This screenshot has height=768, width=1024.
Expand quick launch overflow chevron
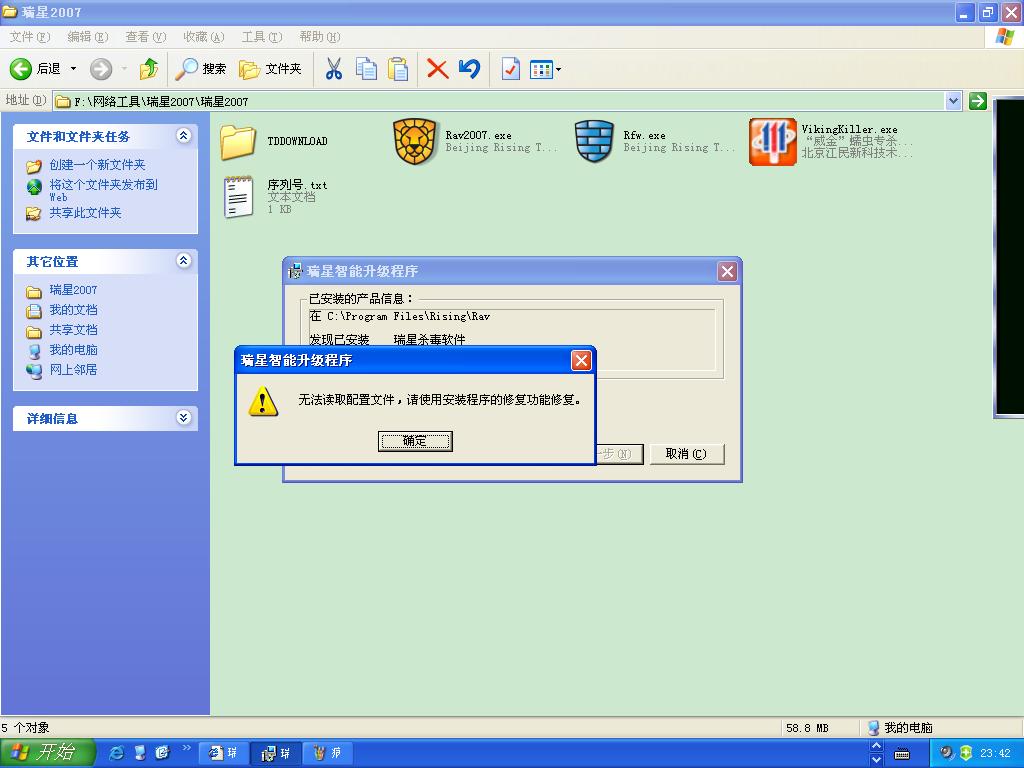tap(187, 748)
